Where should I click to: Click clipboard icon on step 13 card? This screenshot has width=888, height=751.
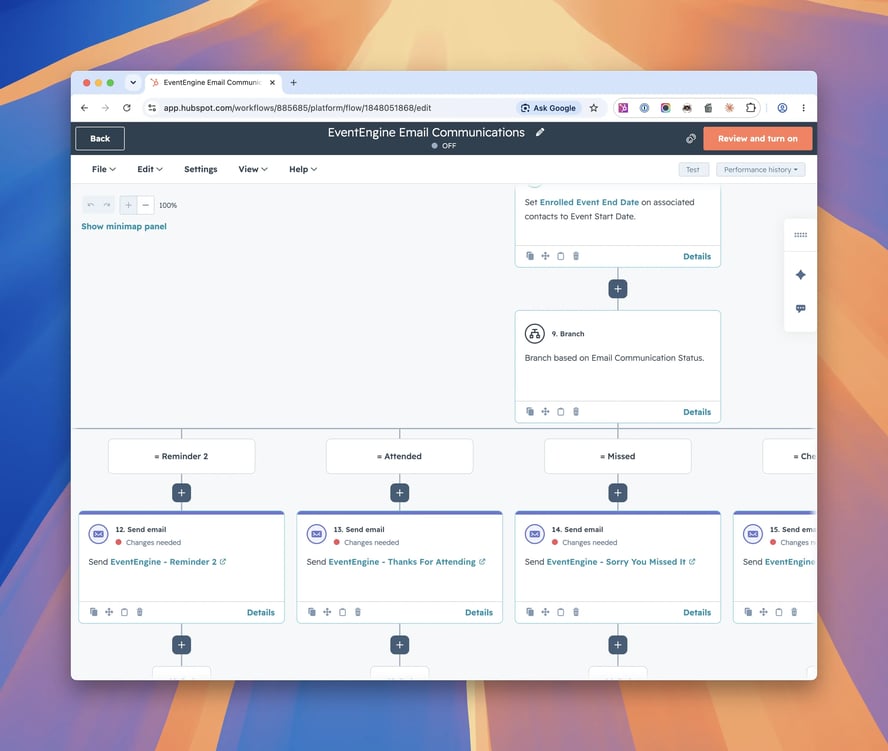tap(343, 612)
